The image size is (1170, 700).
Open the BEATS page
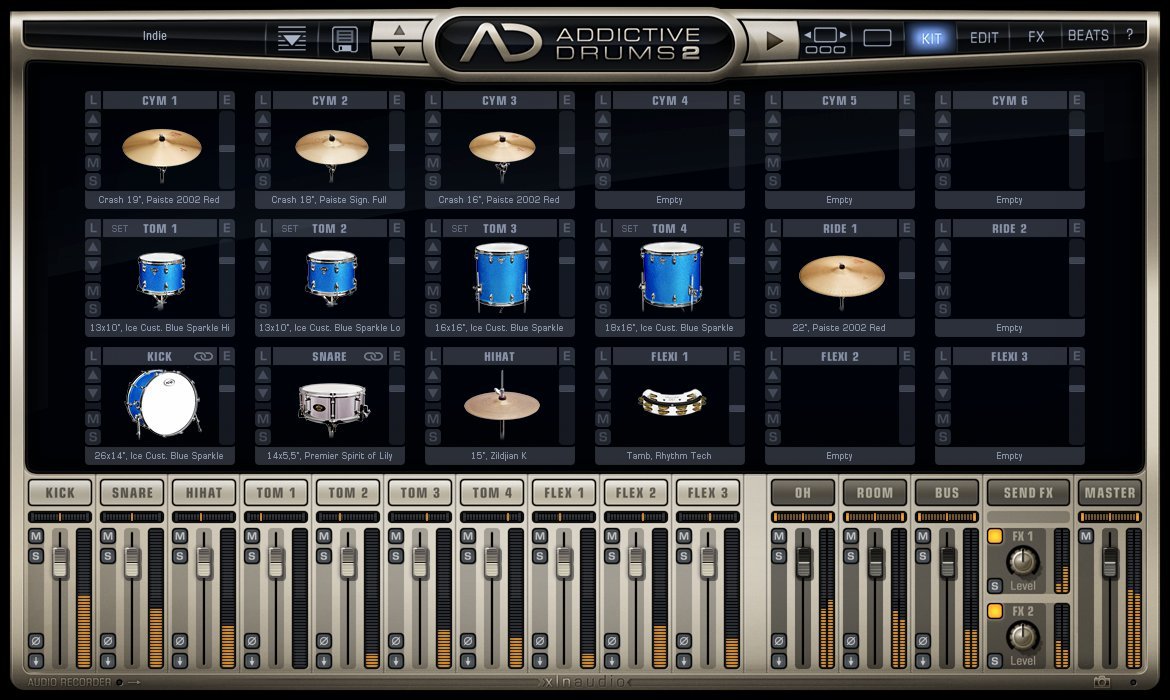pos(1088,35)
